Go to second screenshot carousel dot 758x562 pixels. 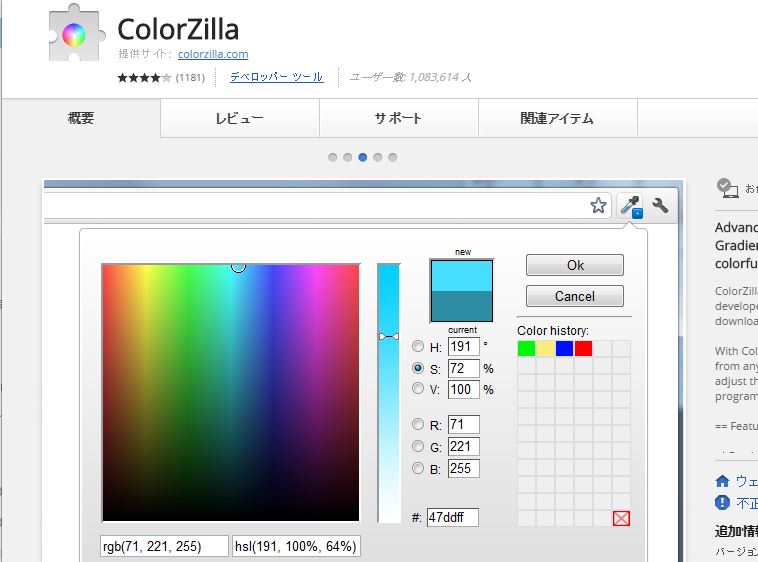(x=348, y=157)
